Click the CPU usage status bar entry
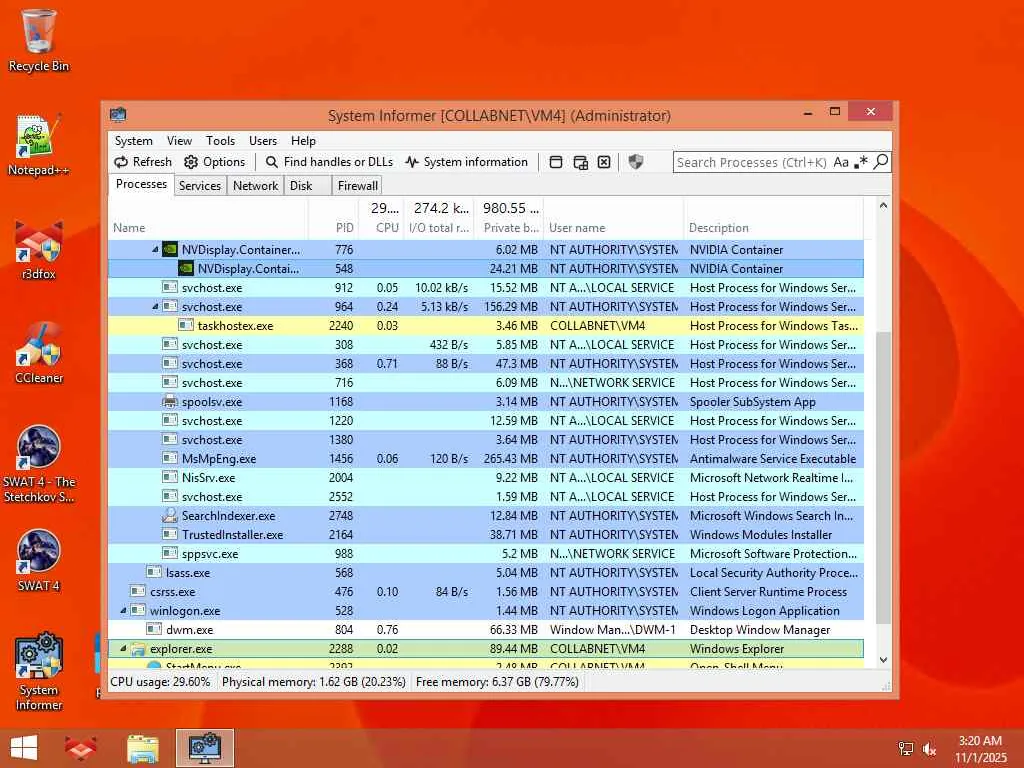 coord(161,682)
